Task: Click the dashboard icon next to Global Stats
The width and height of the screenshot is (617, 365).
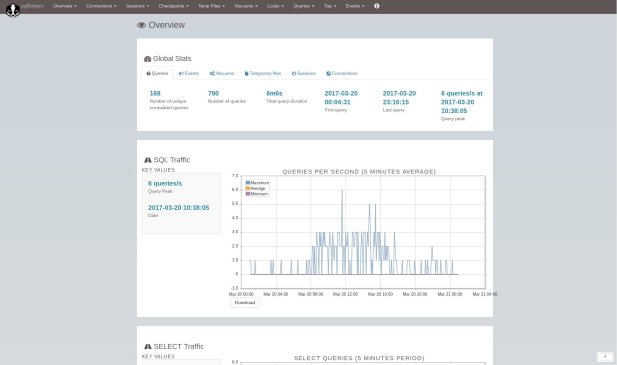Action: [148, 59]
